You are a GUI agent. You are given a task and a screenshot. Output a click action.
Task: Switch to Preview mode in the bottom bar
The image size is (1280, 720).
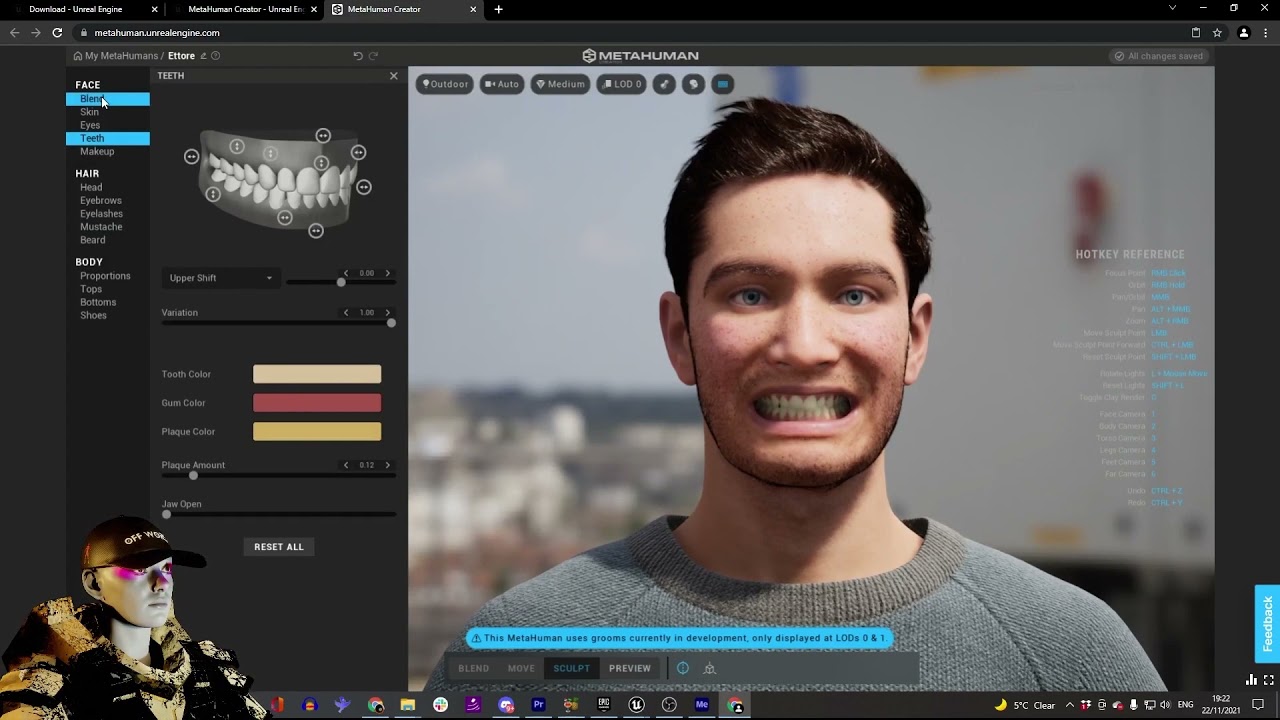(630, 668)
